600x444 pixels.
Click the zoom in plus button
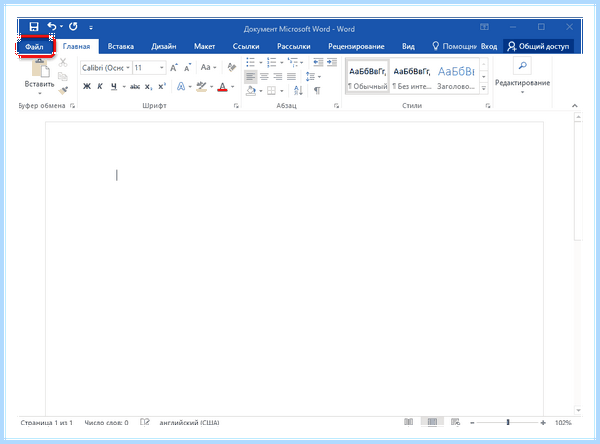click(543, 423)
